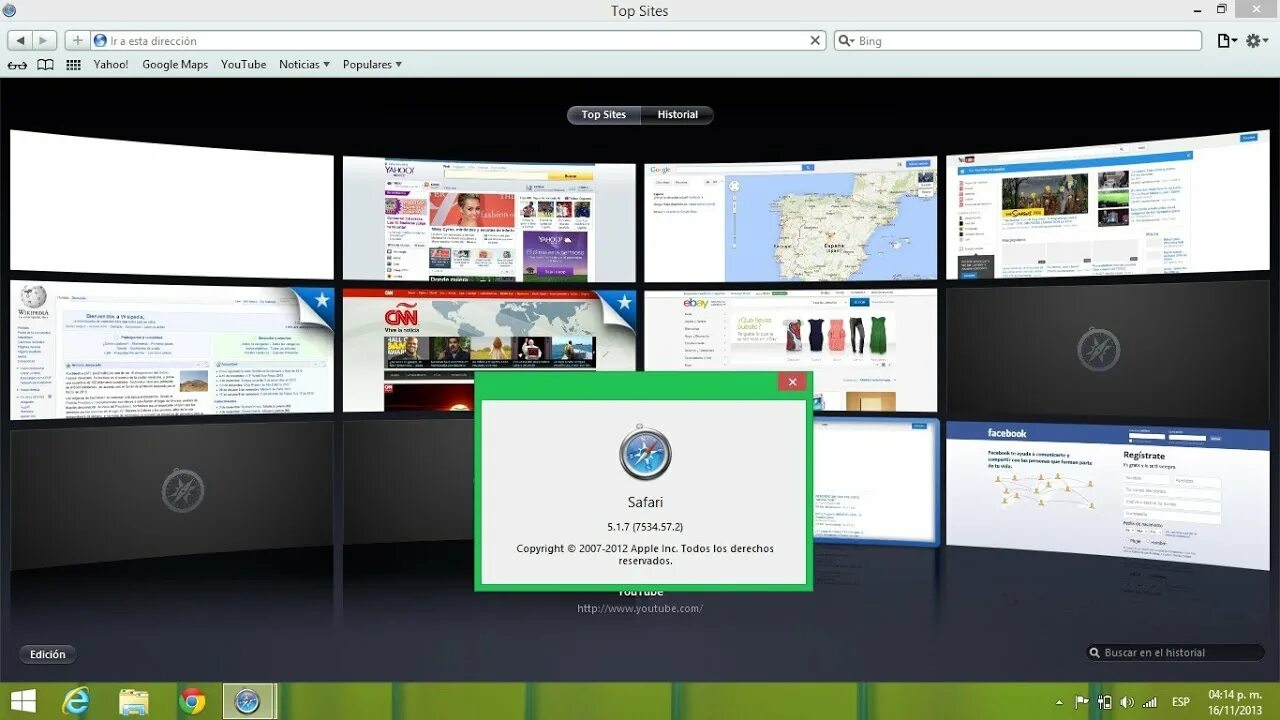Open the Safari settings gear menu
This screenshot has width=1280, height=720.
click(1256, 41)
